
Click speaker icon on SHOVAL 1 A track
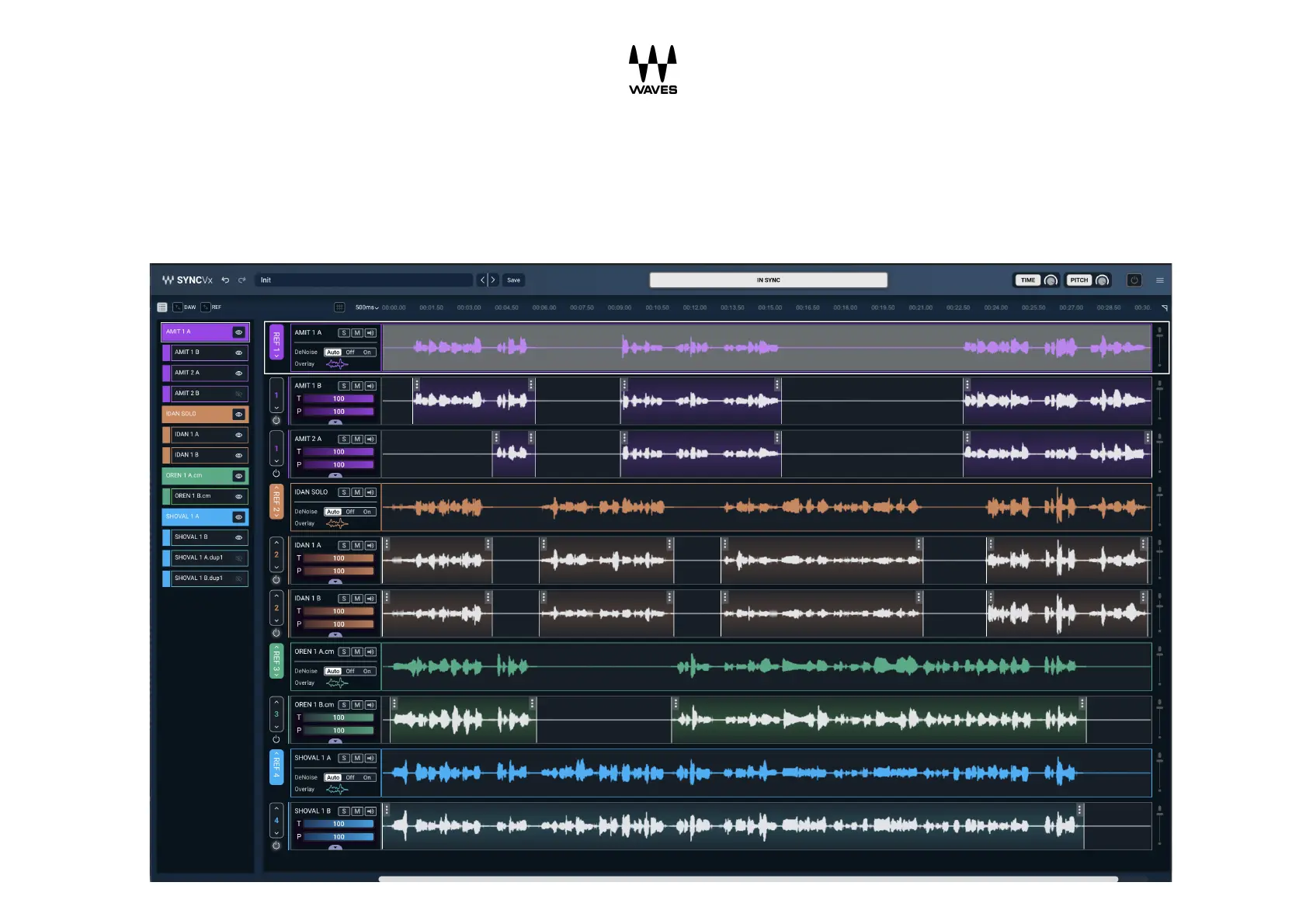[x=370, y=758]
